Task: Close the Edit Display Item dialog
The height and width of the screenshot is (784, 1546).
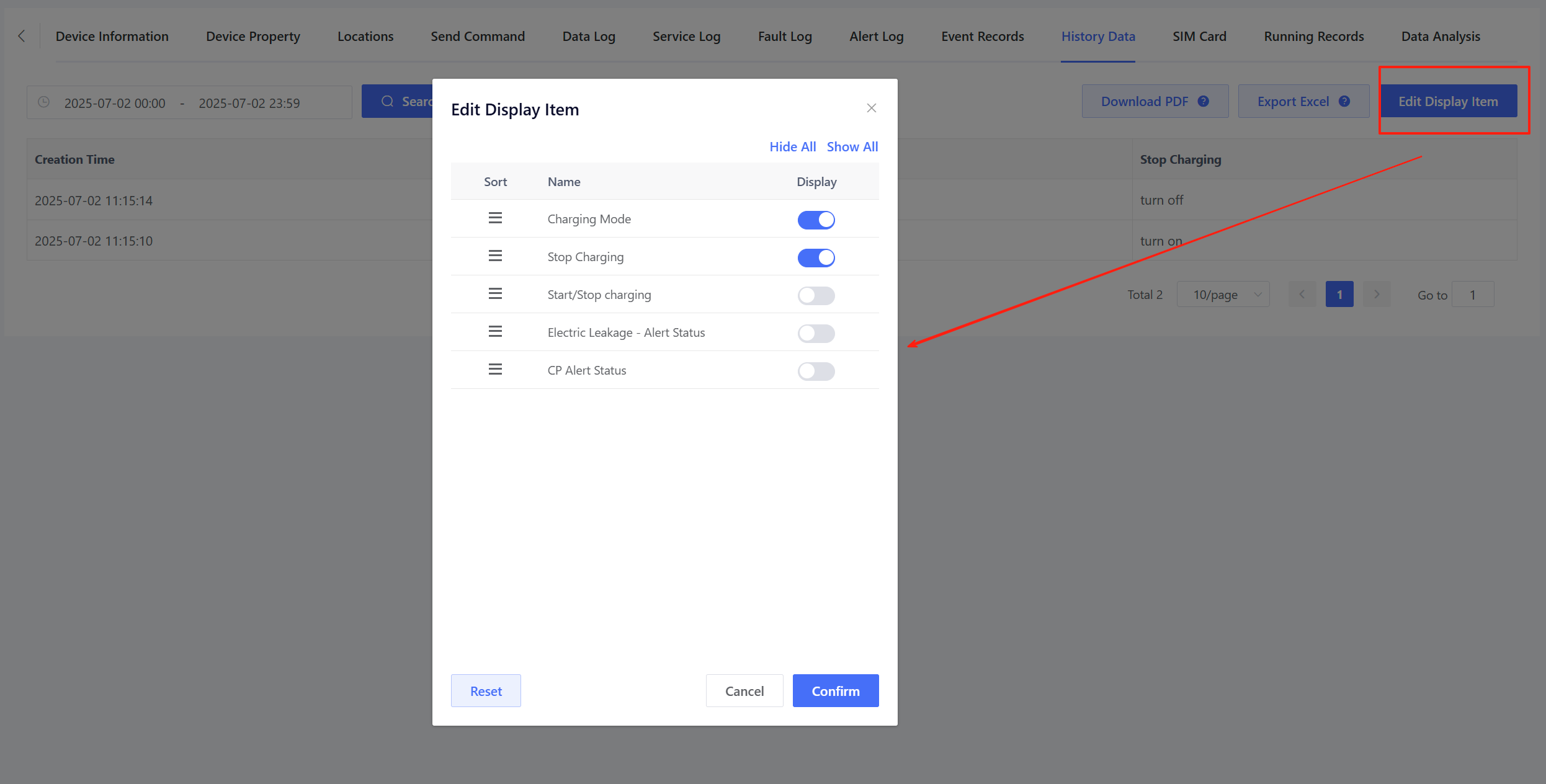Action: (871, 108)
